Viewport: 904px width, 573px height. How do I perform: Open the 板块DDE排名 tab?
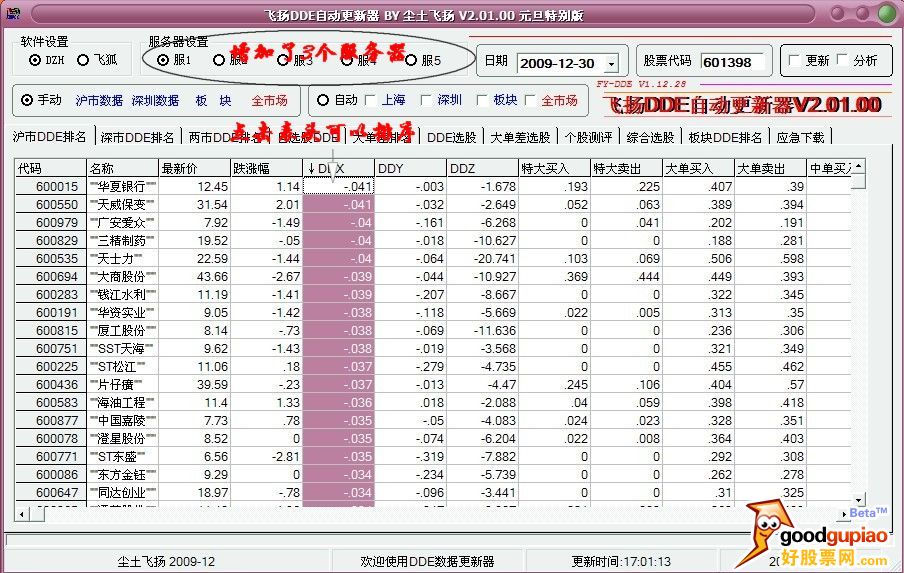725,137
